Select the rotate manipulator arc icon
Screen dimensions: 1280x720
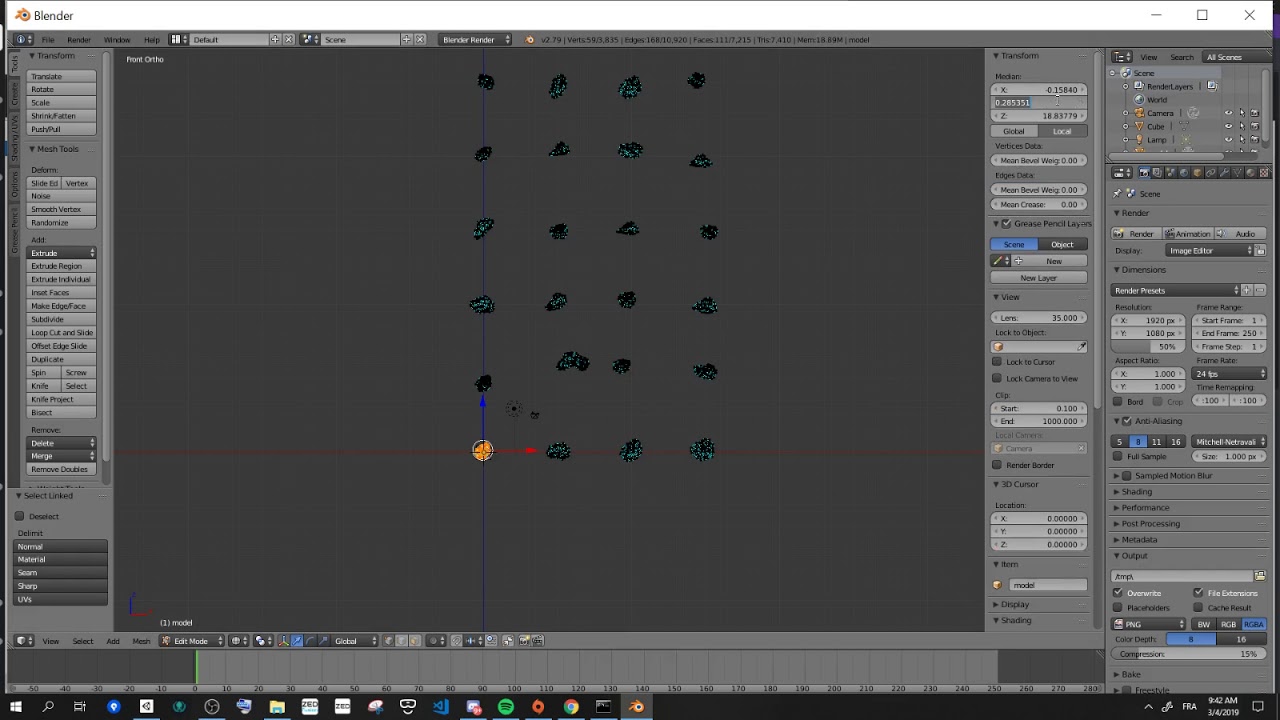[310, 641]
